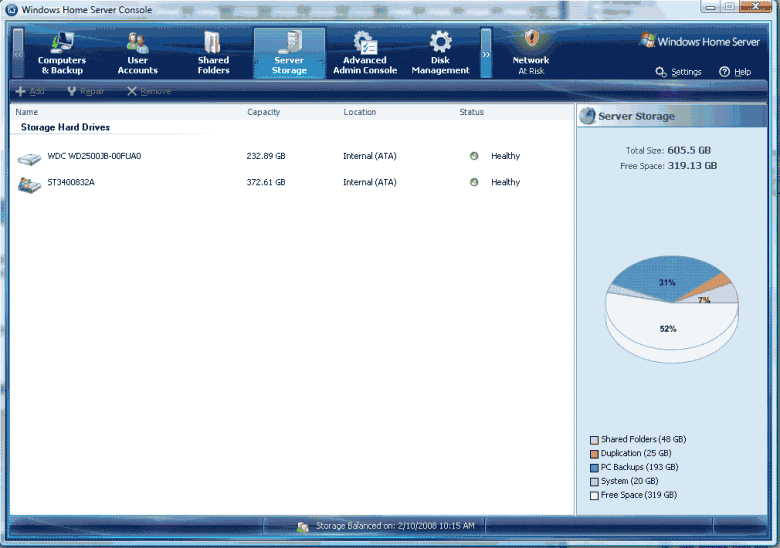Click the Repair toolbar button
The height and width of the screenshot is (548, 780).
[x=86, y=91]
